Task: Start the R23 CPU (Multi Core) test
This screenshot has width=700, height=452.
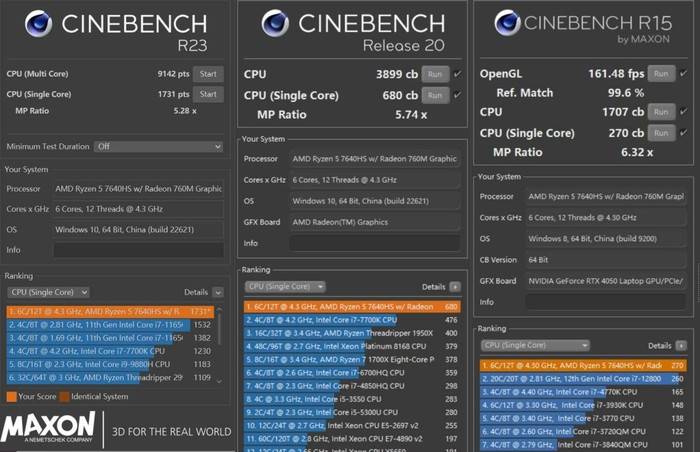Action: coord(208,74)
